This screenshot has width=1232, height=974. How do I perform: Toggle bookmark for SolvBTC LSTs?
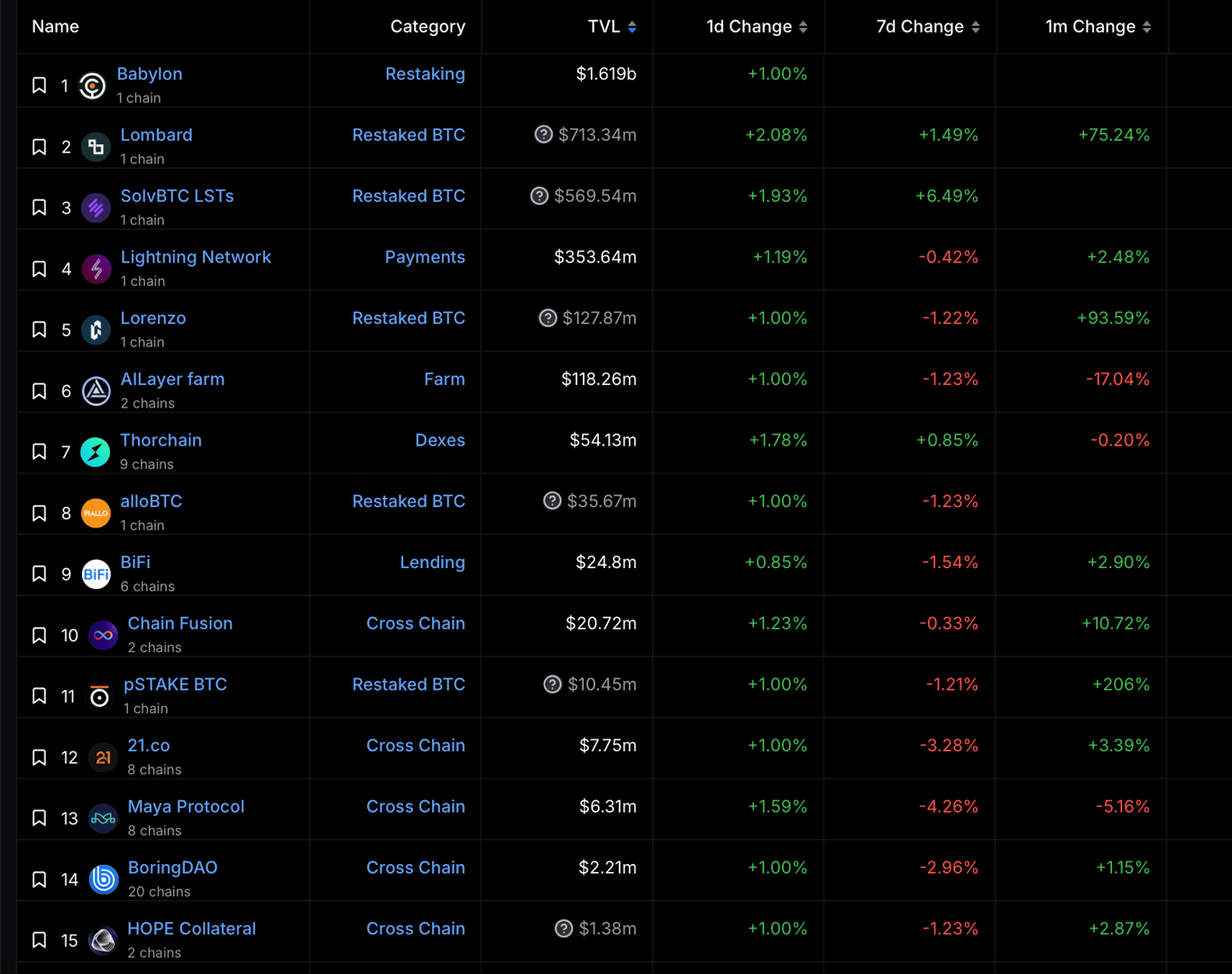tap(40, 207)
